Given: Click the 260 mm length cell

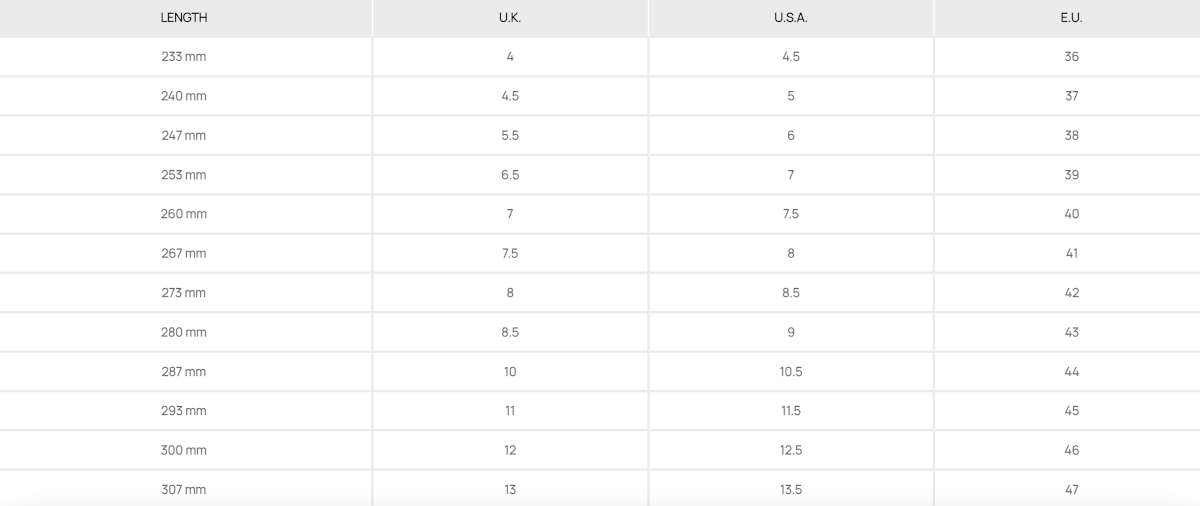Looking at the screenshot, I should point(184,214).
